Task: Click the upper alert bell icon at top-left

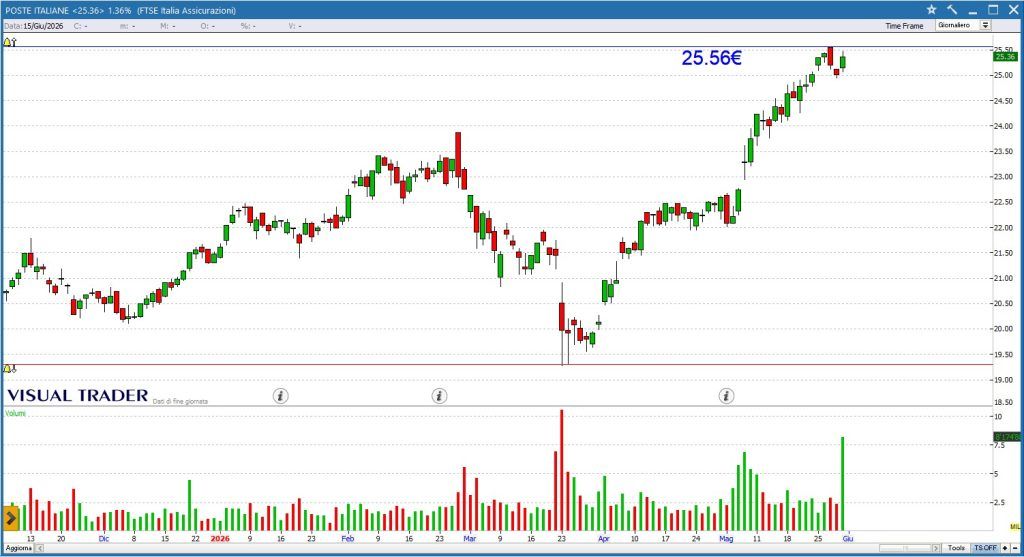Action: 9,42
